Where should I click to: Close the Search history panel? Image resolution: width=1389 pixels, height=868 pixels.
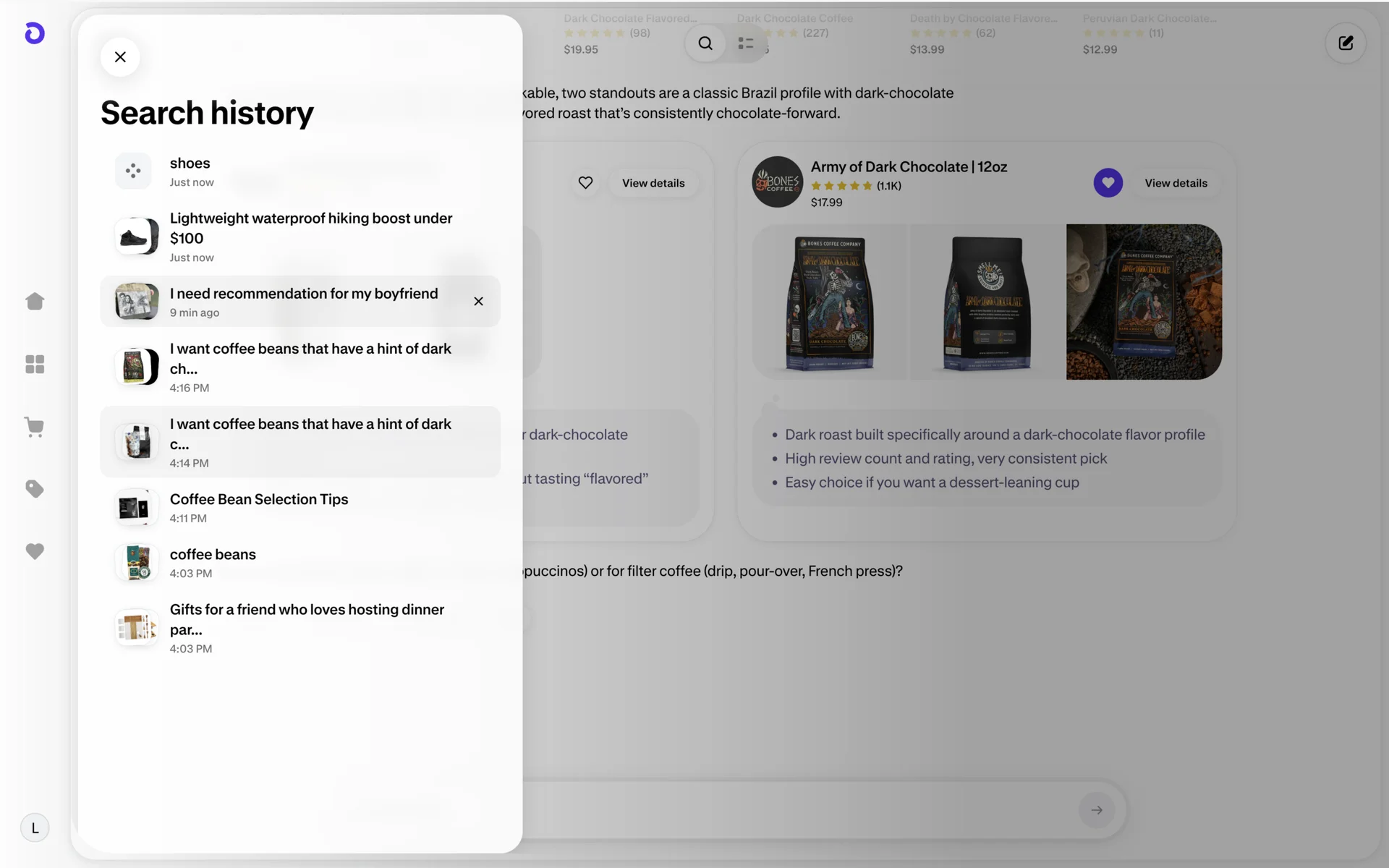pos(120,57)
